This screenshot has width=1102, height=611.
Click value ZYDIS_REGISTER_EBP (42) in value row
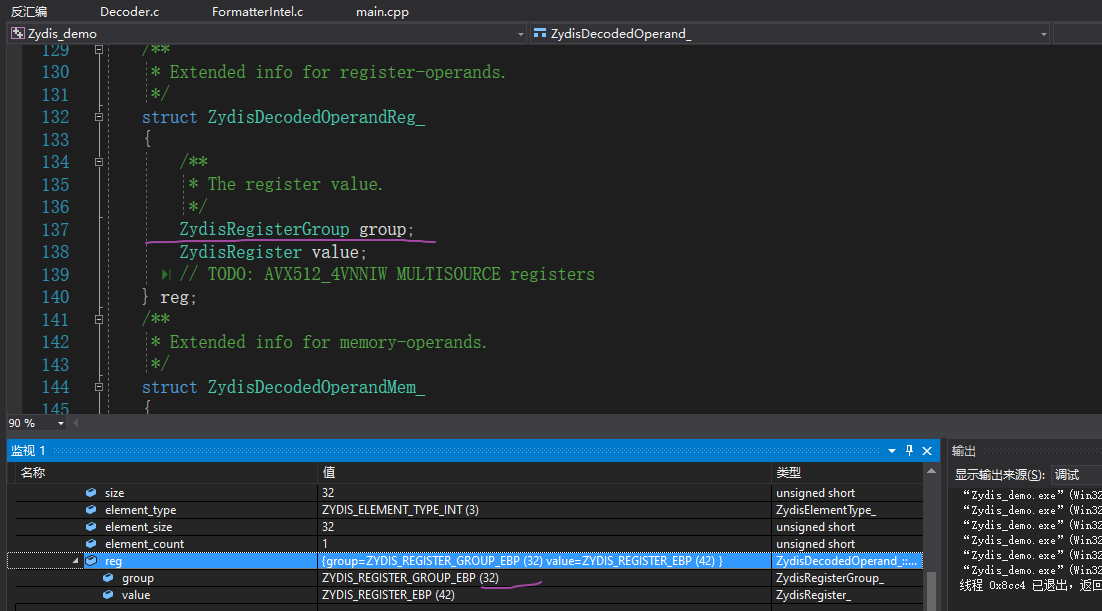(x=388, y=595)
